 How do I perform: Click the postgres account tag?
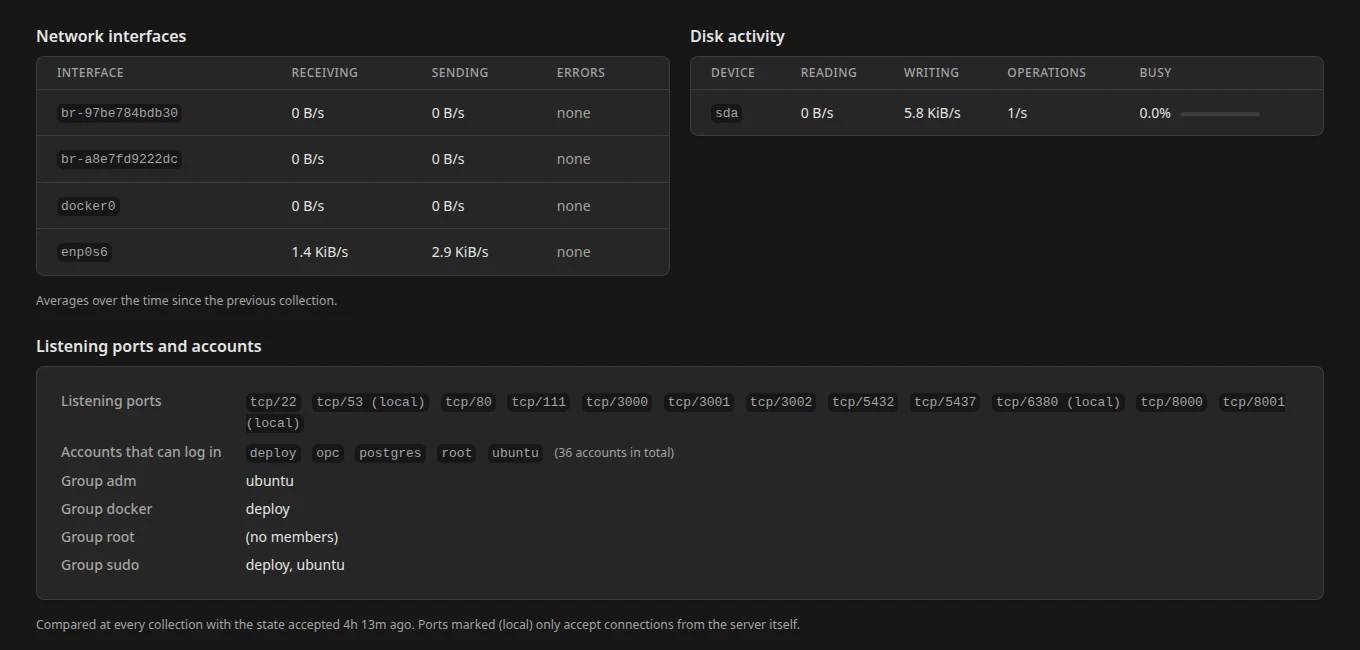[x=390, y=453]
